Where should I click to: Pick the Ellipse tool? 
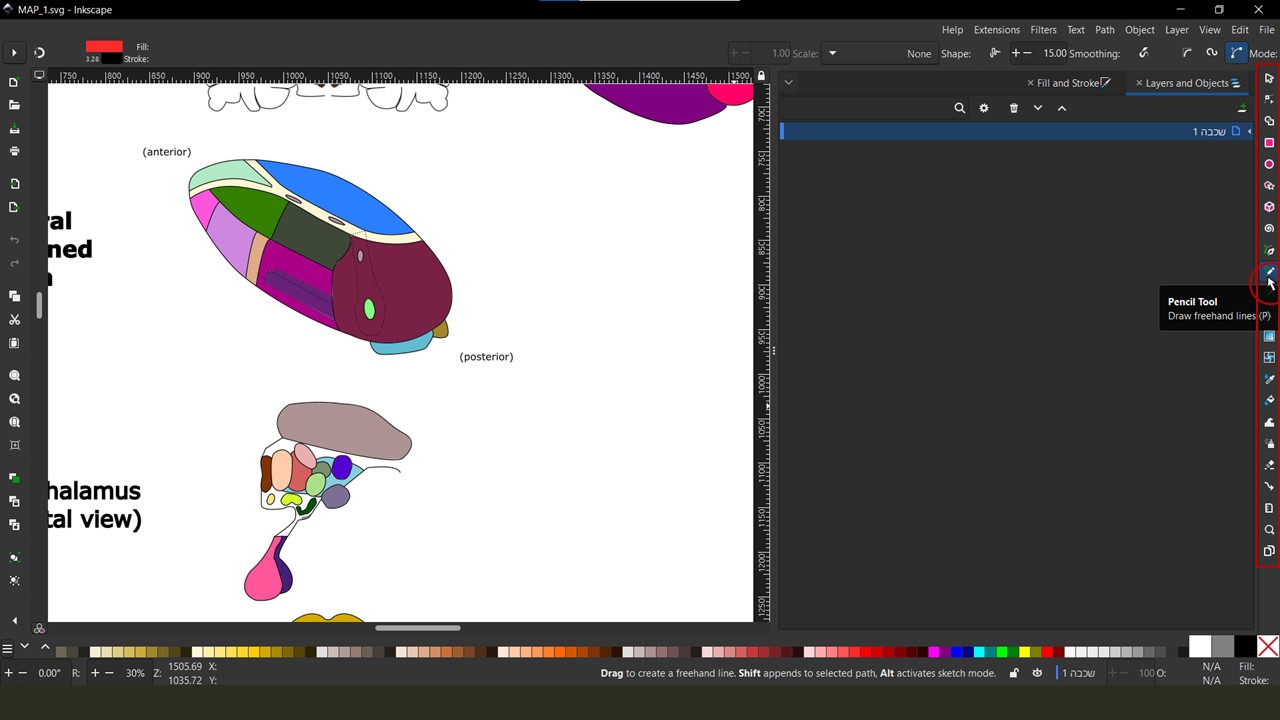tap(1269, 164)
